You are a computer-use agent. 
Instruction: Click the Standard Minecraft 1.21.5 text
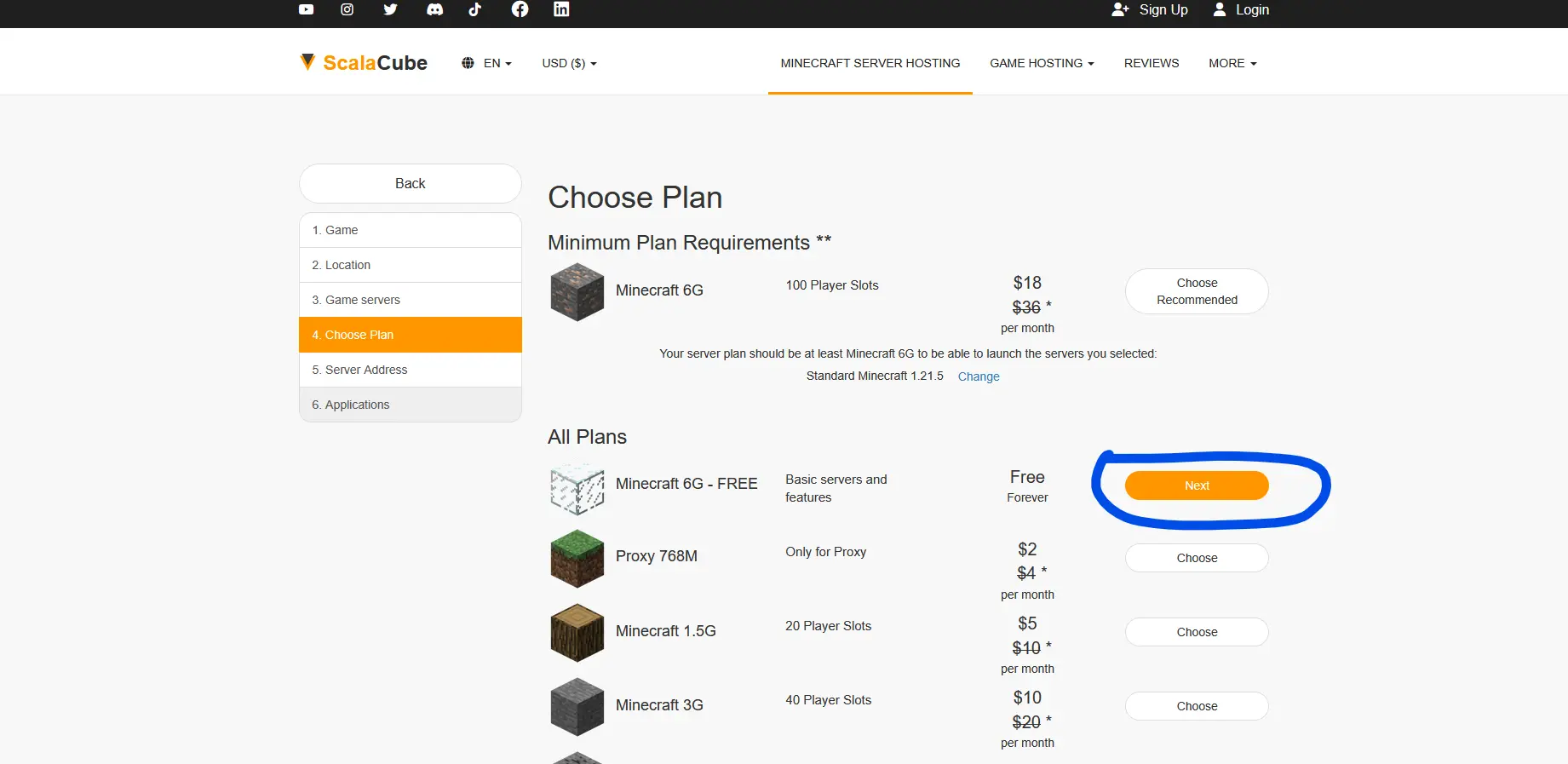pyautogui.click(x=875, y=376)
